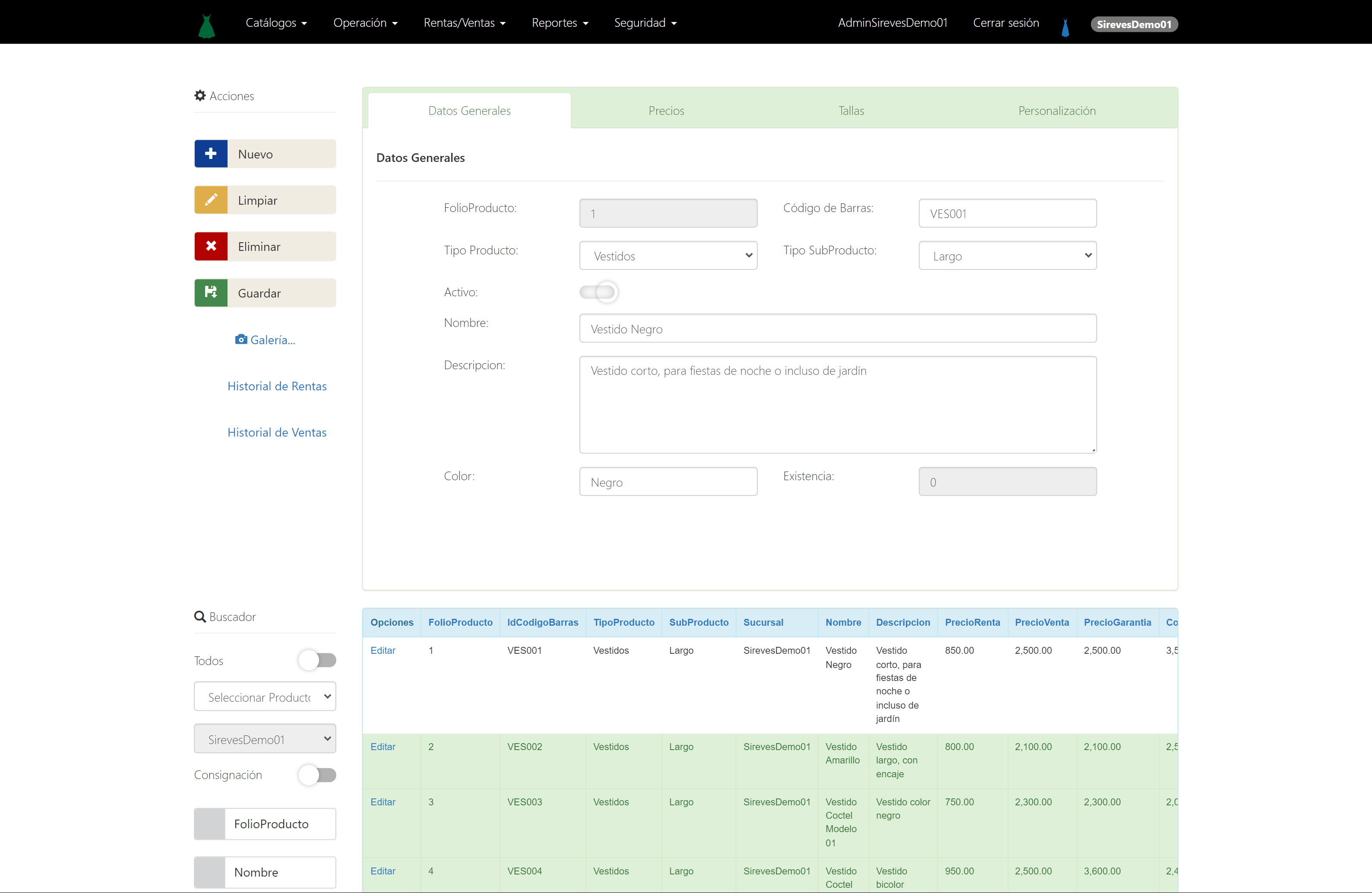
Task: Switch to the Personalización tab
Action: tap(1057, 111)
